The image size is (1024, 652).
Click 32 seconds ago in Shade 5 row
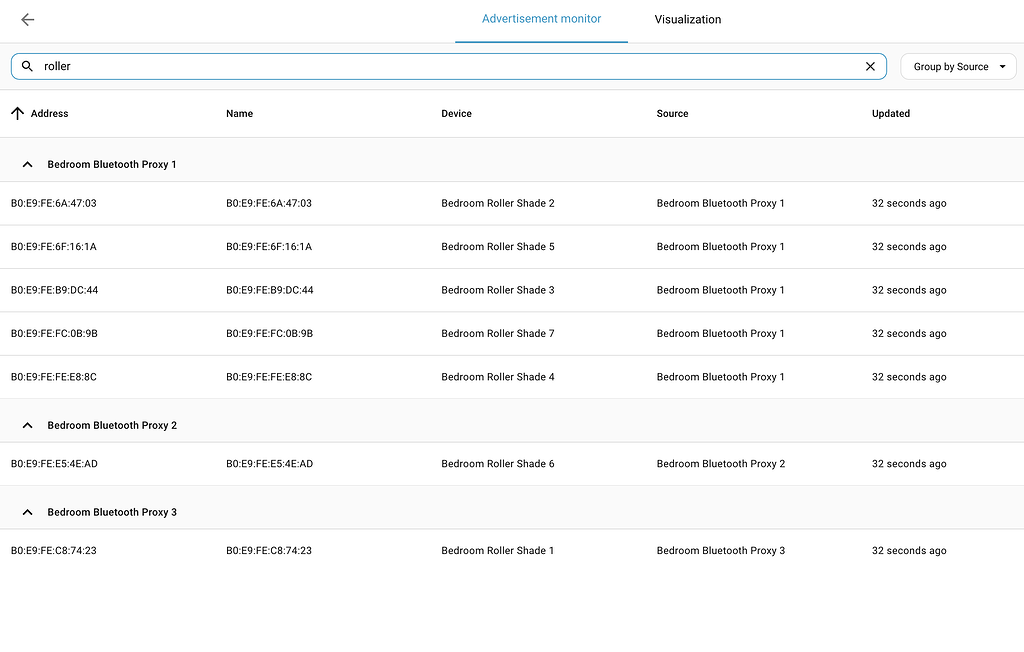(909, 247)
